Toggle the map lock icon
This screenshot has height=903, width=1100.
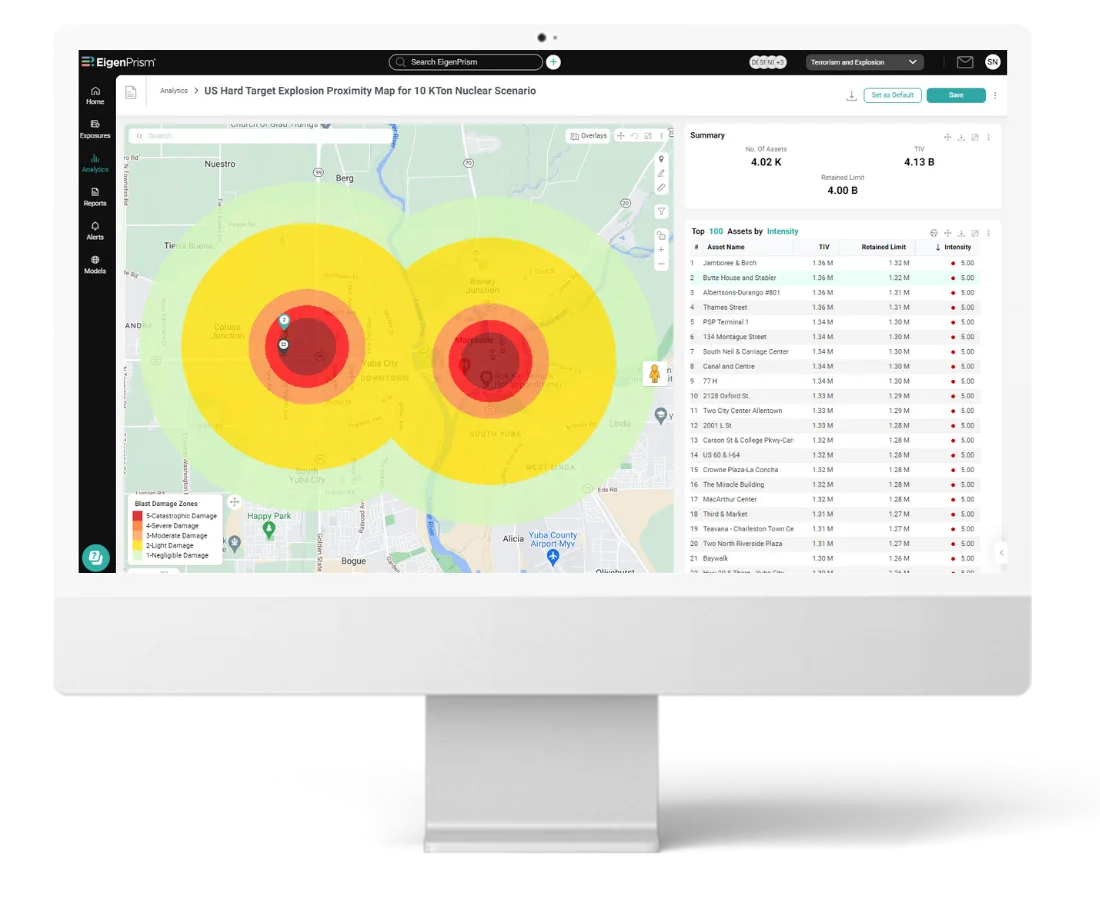click(x=661, y=235)
